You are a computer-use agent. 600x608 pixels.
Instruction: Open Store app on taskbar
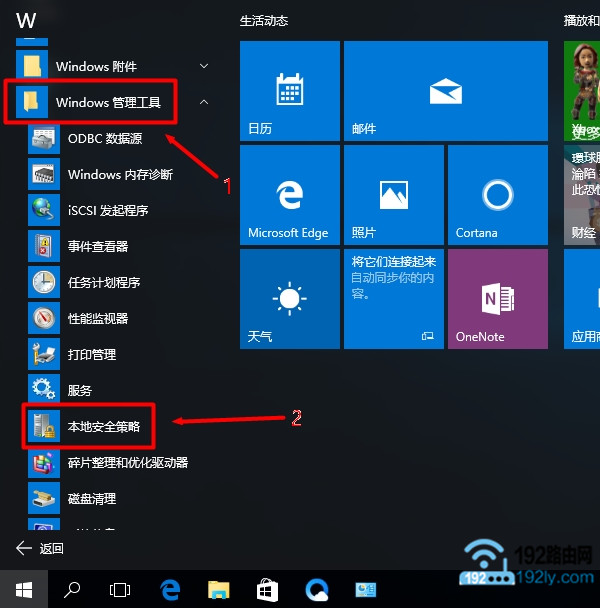click(268, 590)
